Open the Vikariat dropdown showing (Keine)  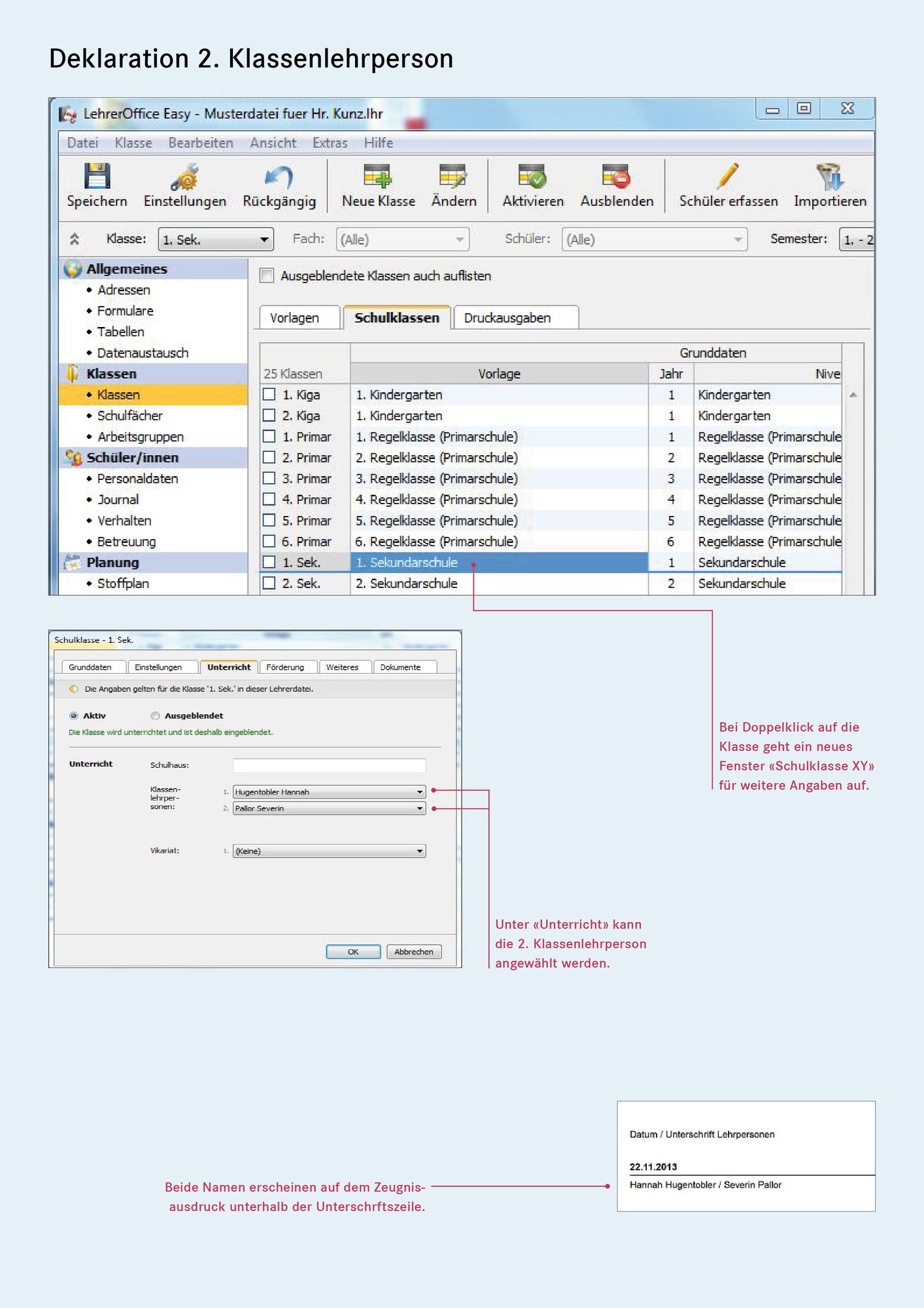tap(419, 852)
